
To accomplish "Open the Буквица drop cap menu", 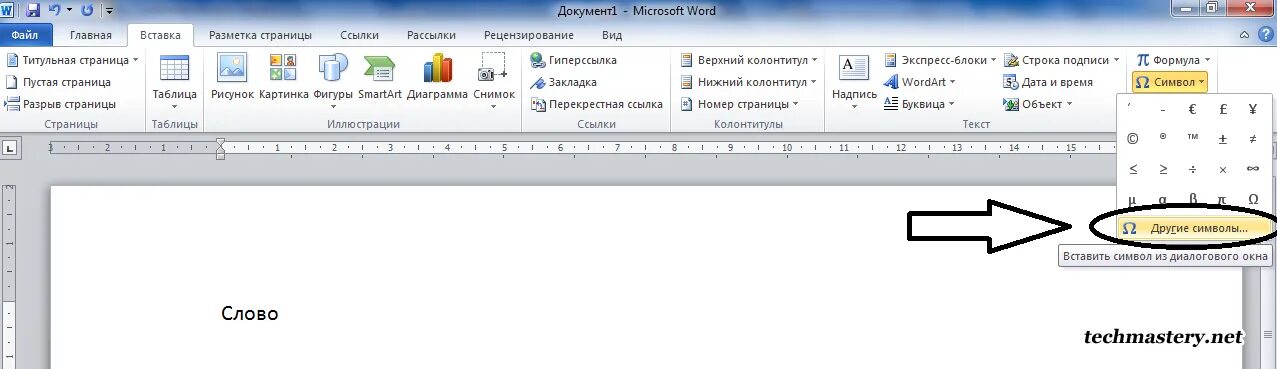I will (x=919, y=104).
